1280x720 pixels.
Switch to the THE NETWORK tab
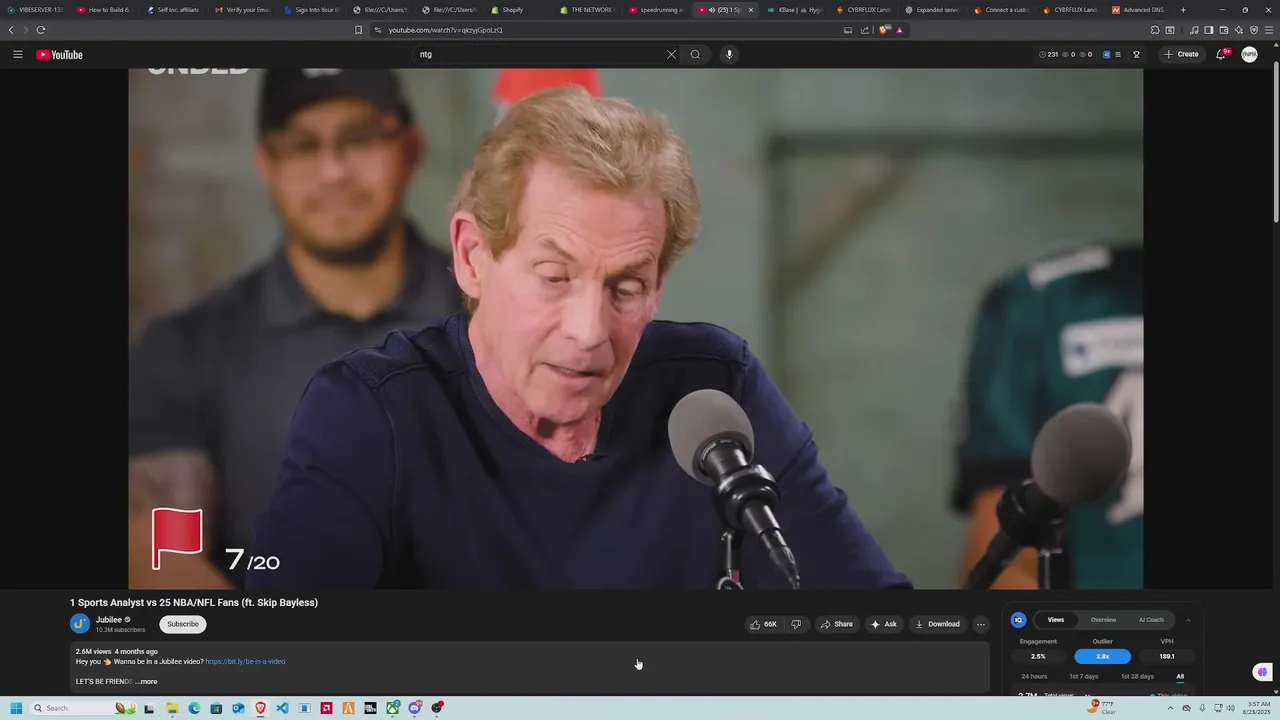click(590, 10)
